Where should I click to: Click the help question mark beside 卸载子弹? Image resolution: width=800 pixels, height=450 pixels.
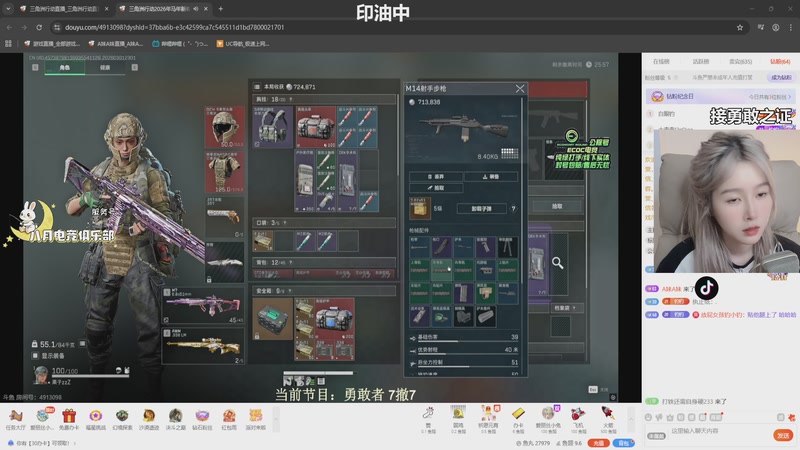tap(513, 209)
